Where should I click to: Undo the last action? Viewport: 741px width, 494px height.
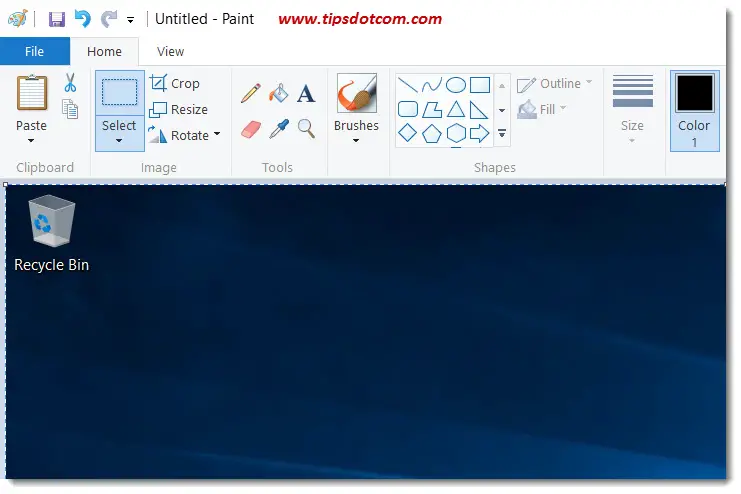(x=83, y=19)
